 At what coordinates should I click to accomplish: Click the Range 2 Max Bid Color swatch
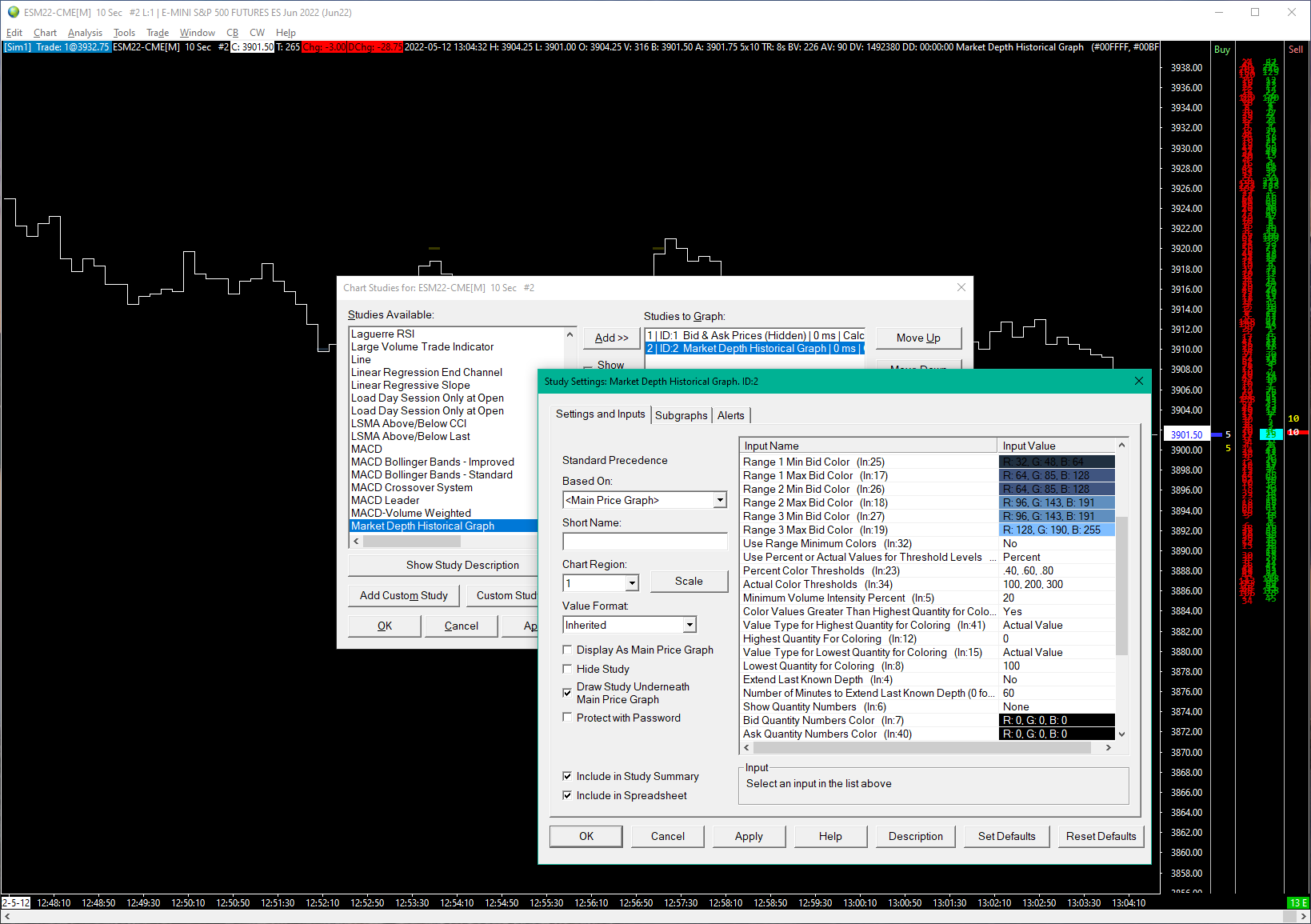tap(1057, 502)
